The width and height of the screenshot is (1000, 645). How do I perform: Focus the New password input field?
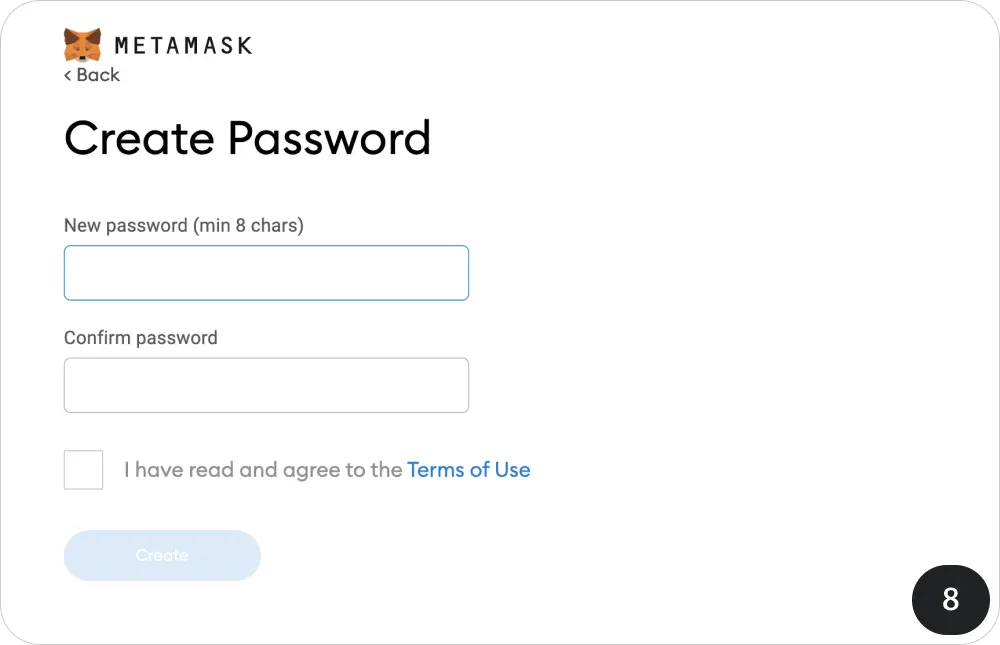pyautogui.click(x=266, y=273)
